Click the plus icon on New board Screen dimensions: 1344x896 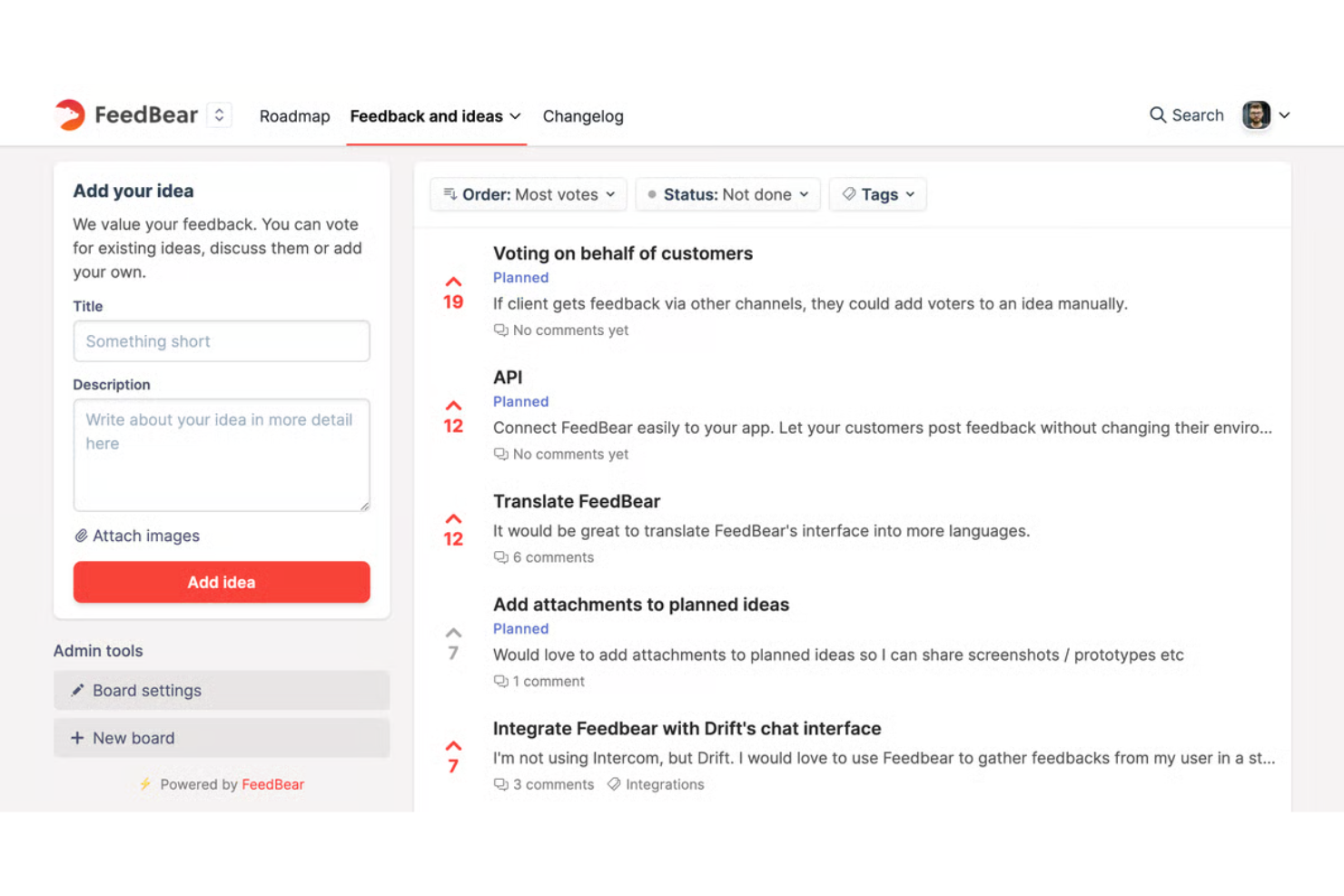point(77,738)
